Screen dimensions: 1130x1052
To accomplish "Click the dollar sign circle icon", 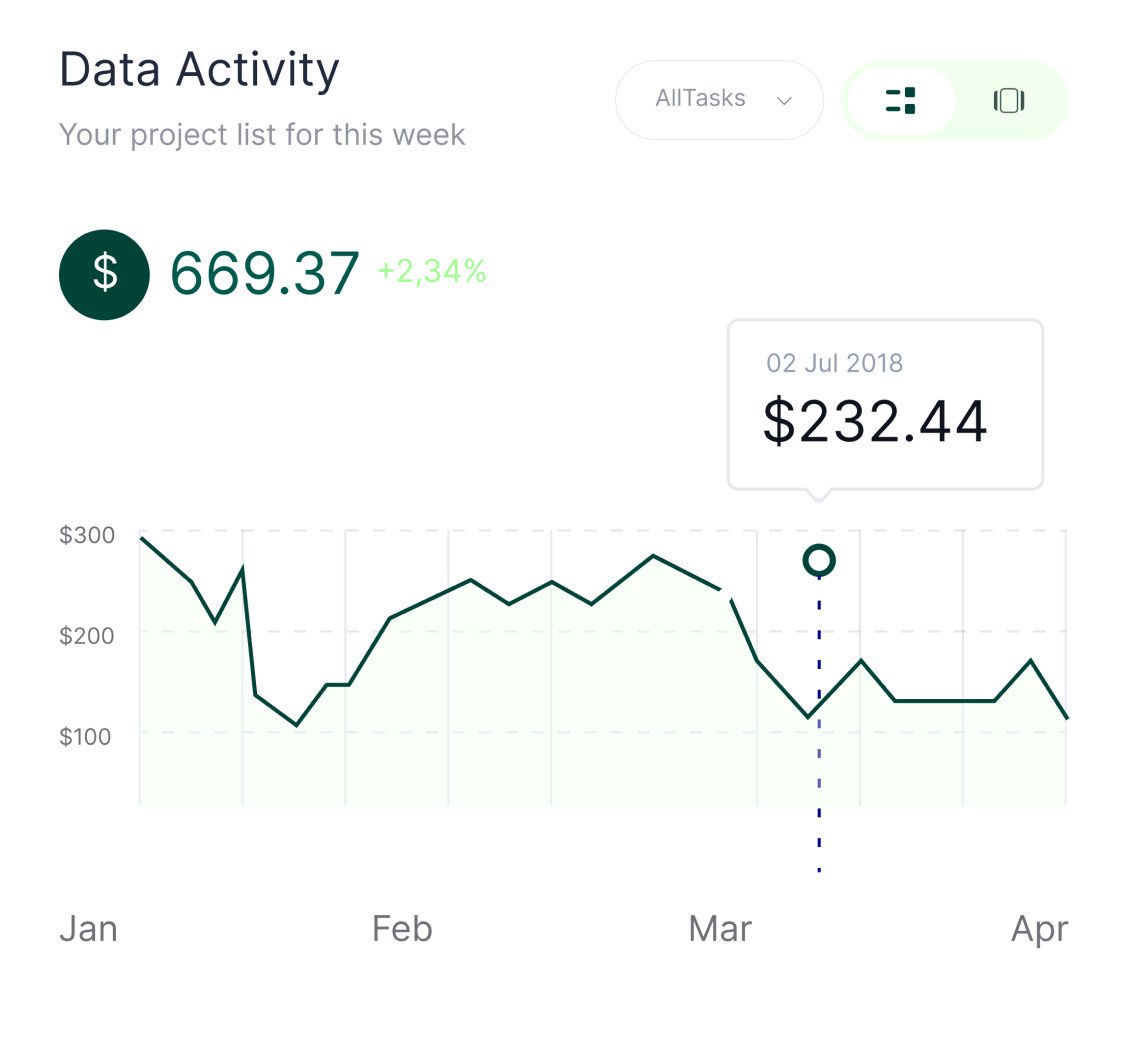I will (x=105, y=274).
